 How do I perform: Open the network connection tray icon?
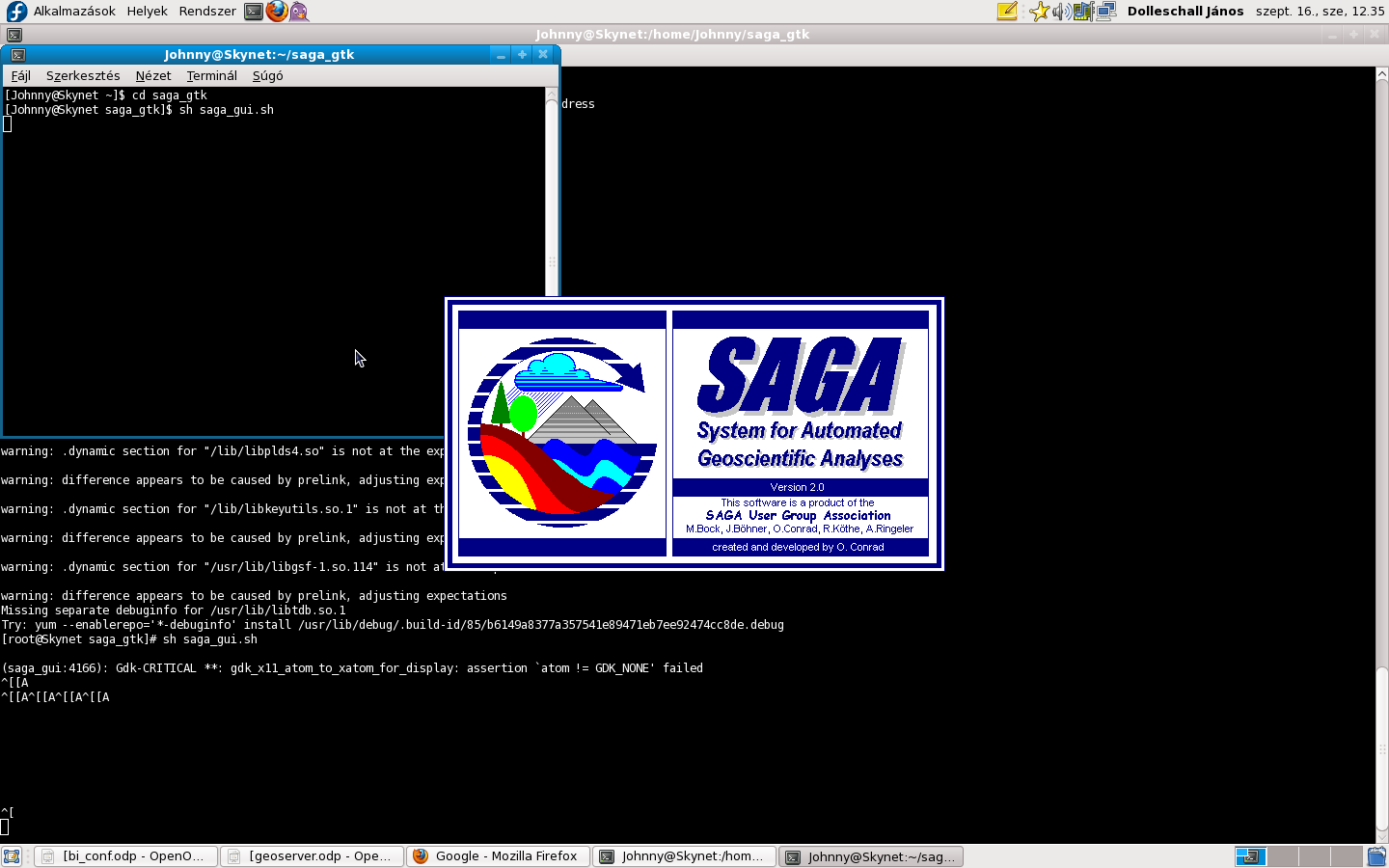(x=1106, y=11)
